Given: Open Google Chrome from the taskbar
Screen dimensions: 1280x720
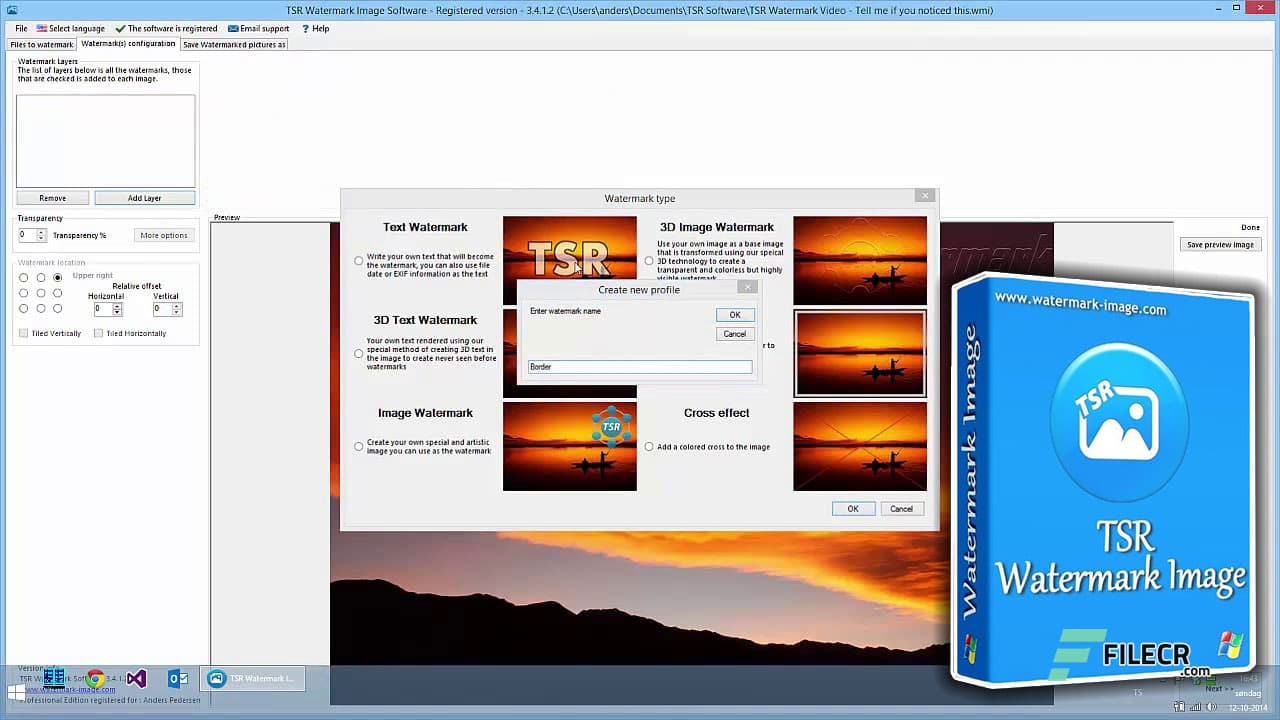Looking at the screenshot, I should pyautogui.click(x=95, y=679).
